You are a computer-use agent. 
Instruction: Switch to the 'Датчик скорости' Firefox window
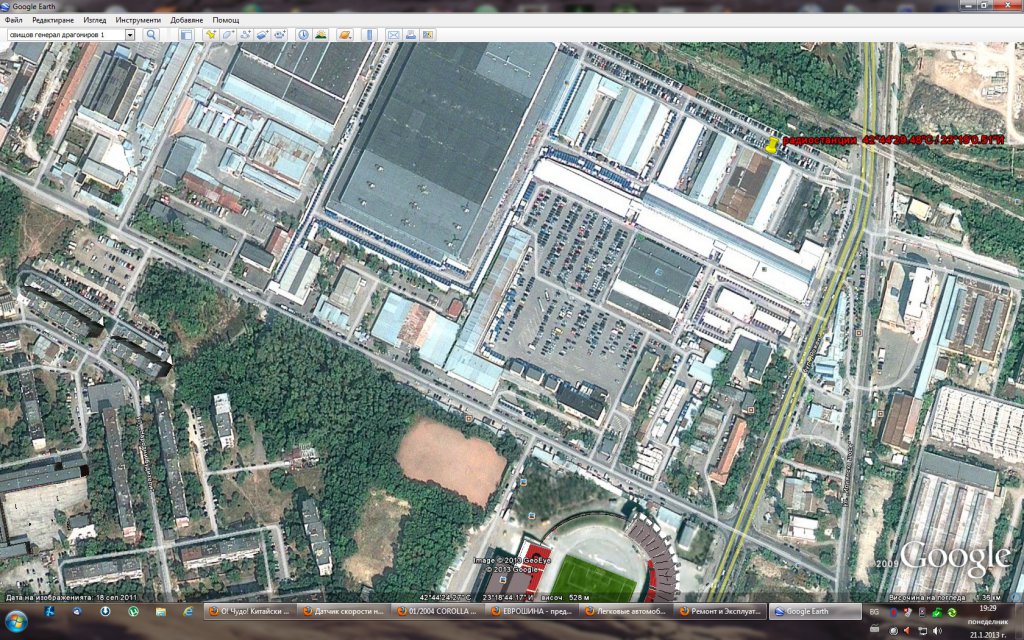[x=344, y=611]
